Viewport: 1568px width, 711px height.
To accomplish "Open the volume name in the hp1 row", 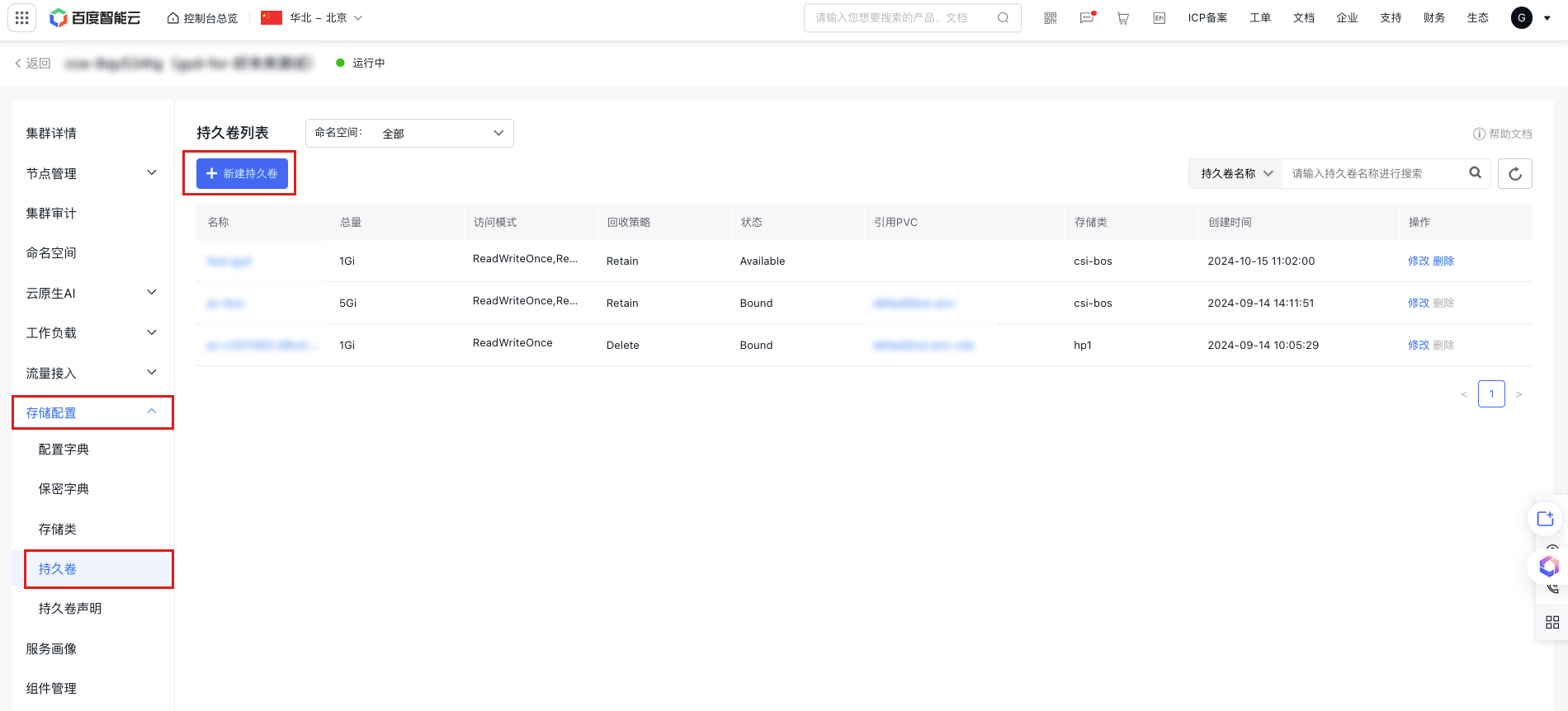I will coord(262,346).
